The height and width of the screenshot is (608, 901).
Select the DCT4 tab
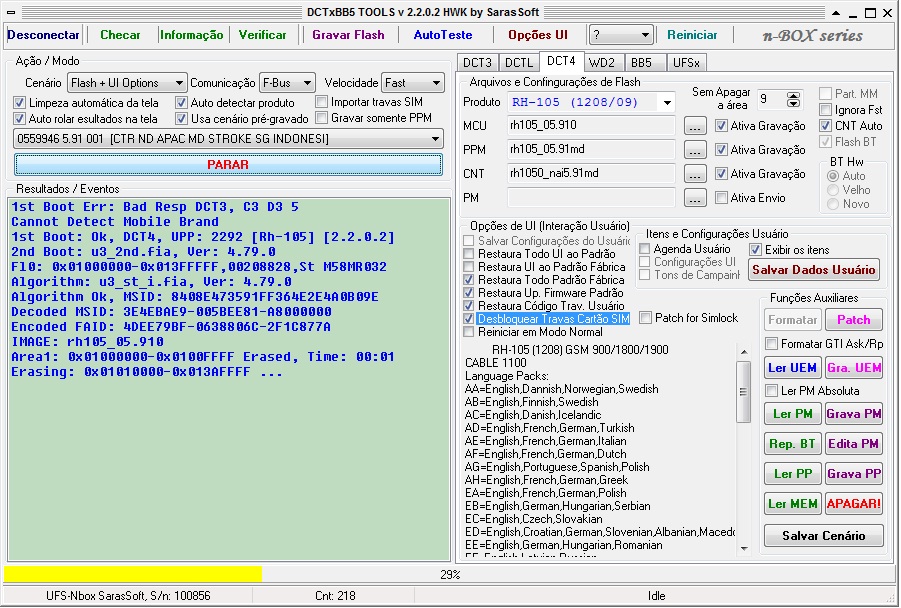tap(561, 61)
